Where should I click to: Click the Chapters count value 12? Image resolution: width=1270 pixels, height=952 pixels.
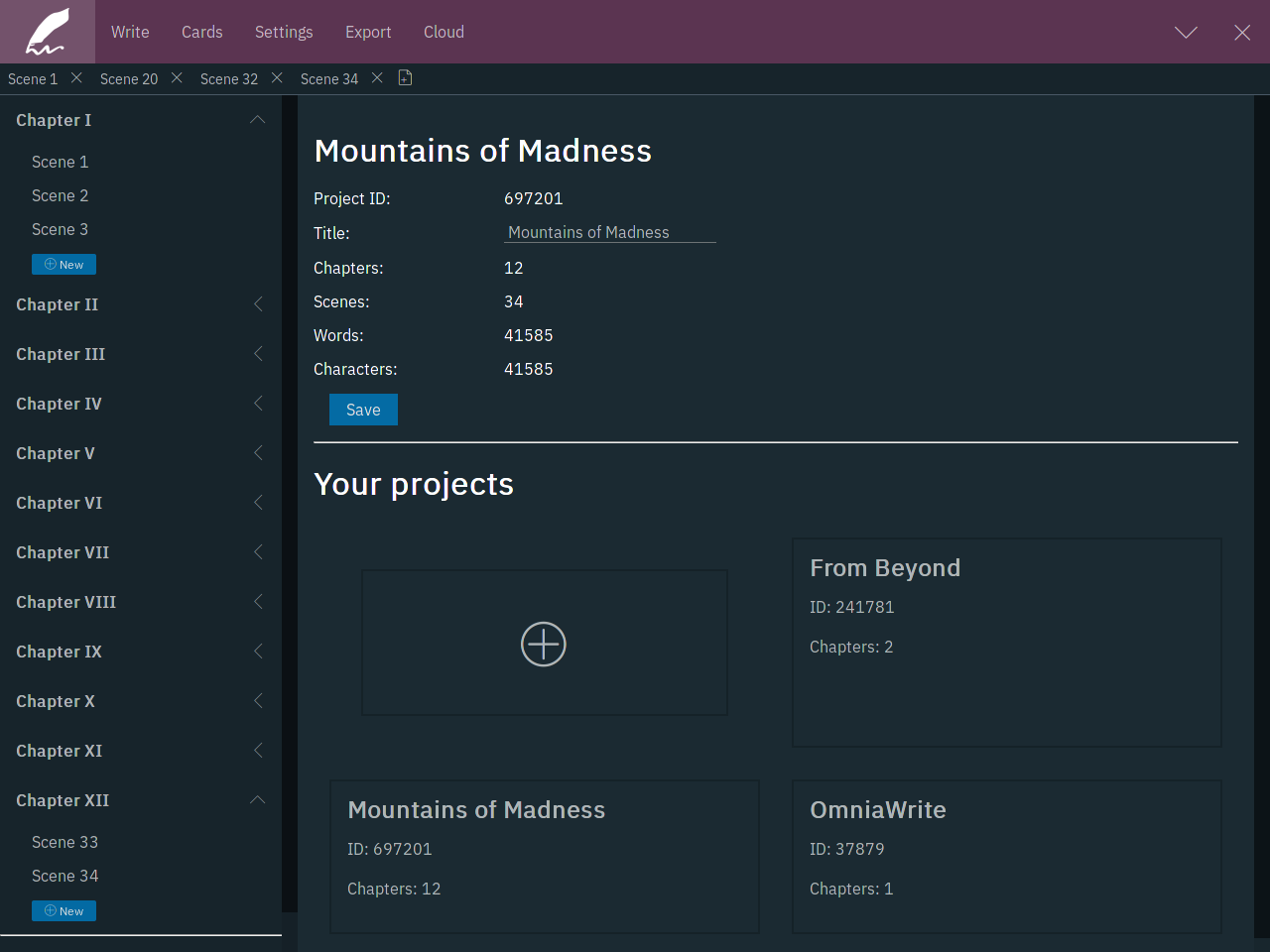514,268
